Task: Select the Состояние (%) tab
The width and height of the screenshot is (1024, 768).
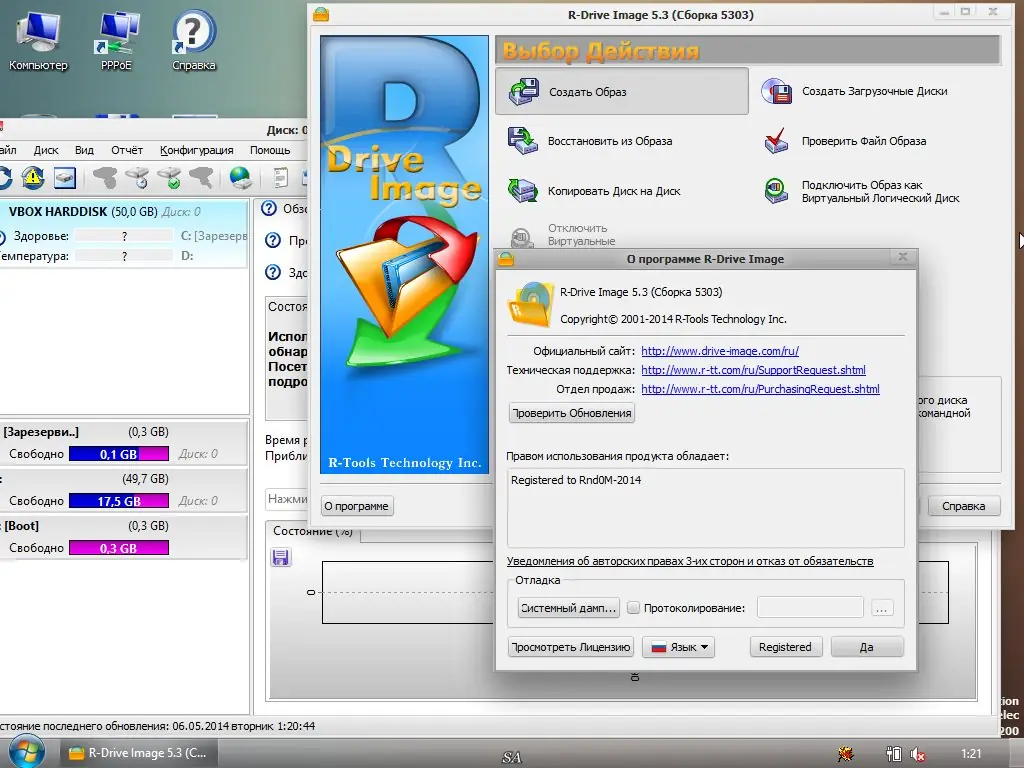Action: [313, 532]
